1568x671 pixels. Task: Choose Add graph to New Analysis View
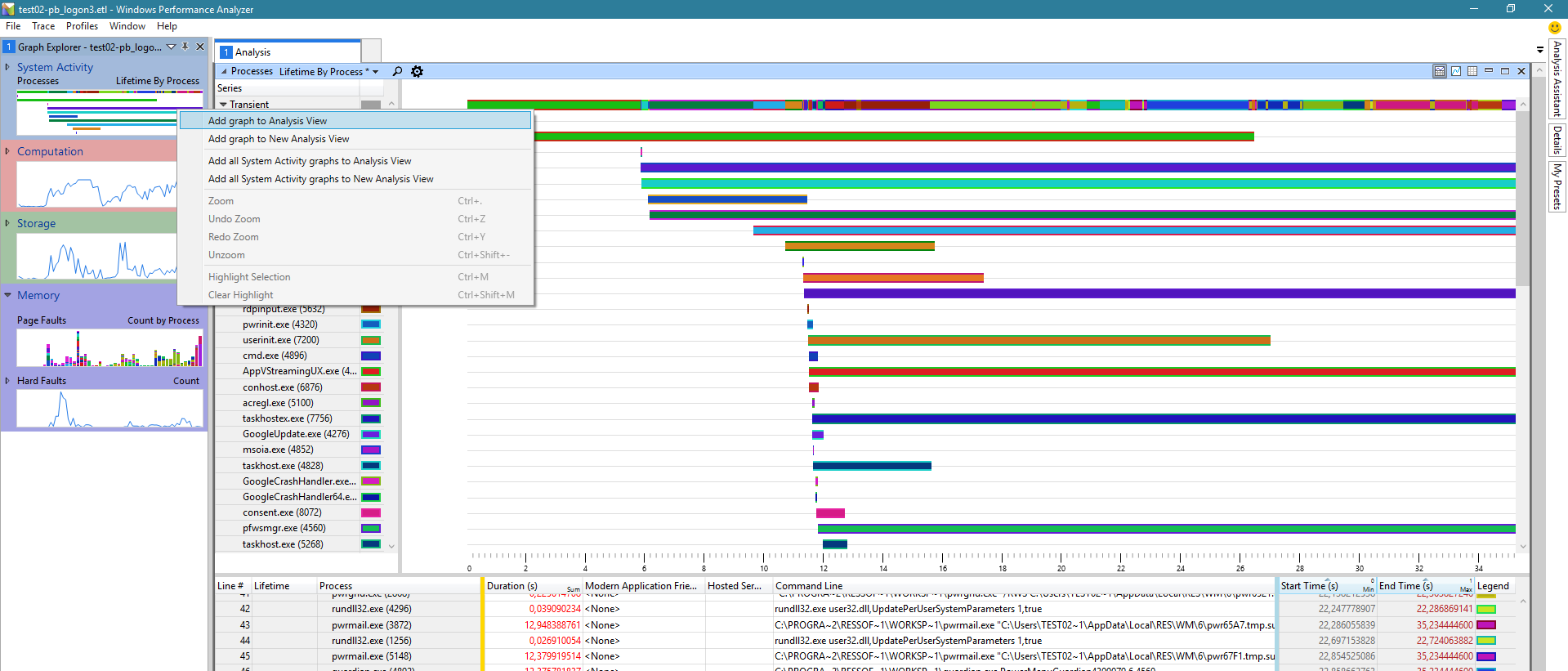click(x=279, y=139)
